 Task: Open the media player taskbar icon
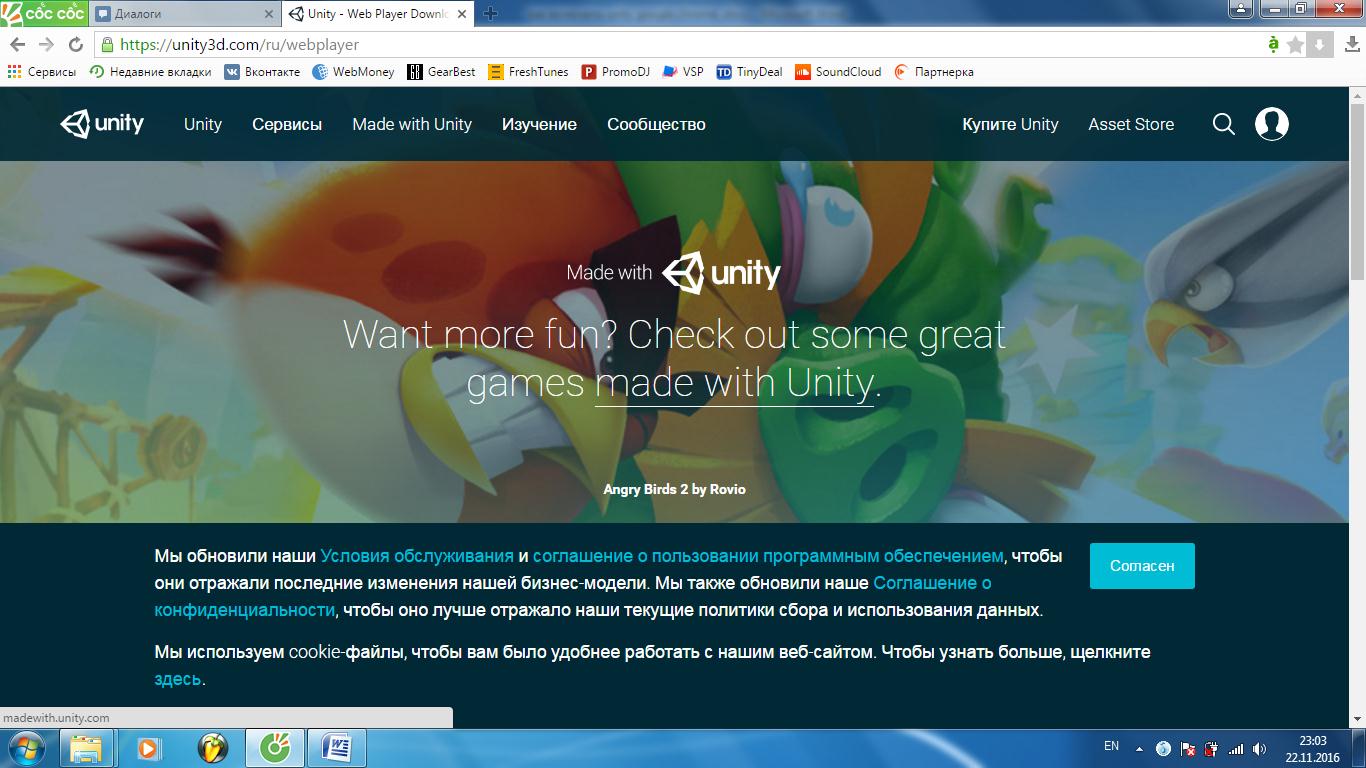click(149, 748)
